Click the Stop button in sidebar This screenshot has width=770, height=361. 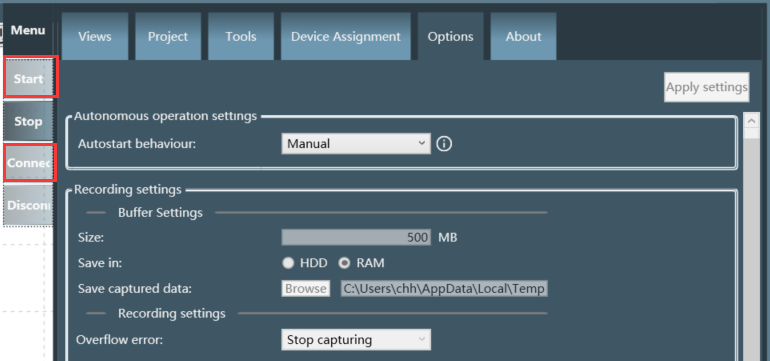coord(28,121)
